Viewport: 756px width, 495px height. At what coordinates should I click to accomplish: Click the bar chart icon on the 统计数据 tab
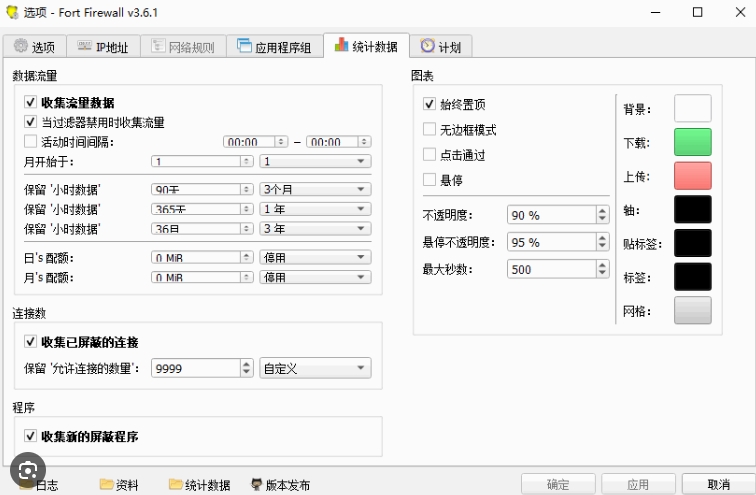[341, 44]
